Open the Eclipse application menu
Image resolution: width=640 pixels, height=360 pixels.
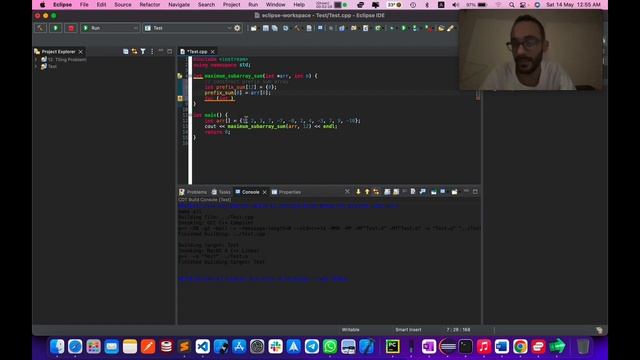pos(62,4)
